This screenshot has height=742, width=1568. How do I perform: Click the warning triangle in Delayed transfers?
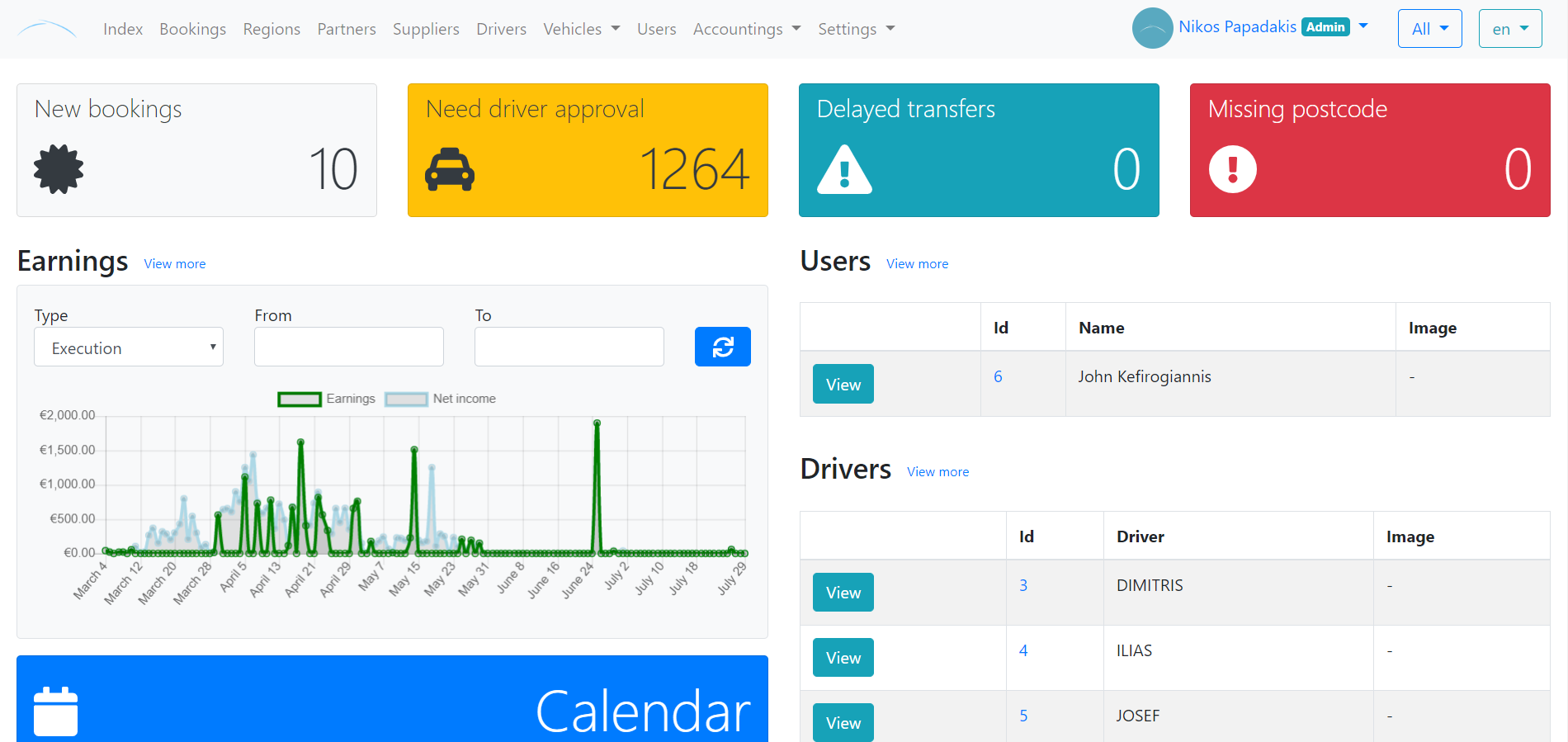tap(844, 170)
